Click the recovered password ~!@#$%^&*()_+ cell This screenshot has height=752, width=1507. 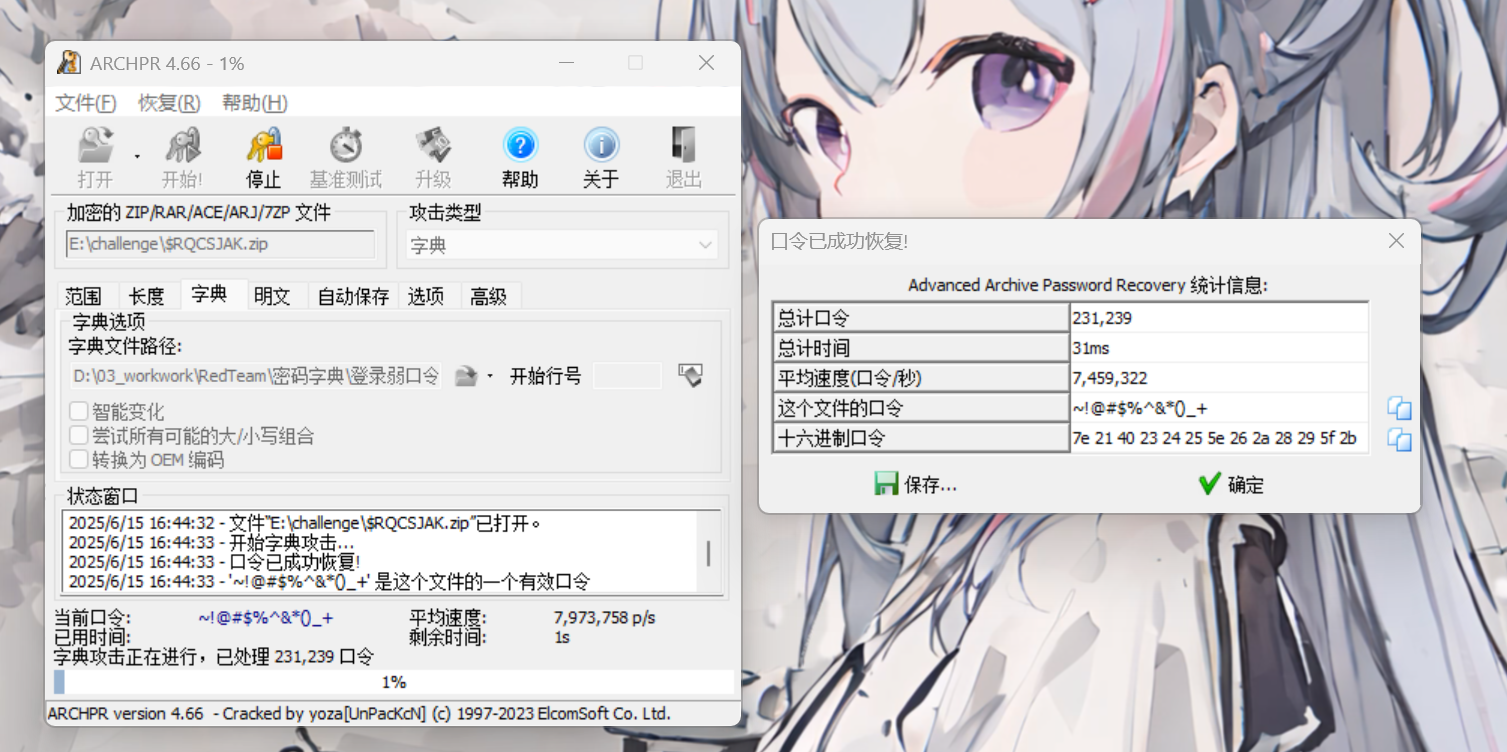1219,408
